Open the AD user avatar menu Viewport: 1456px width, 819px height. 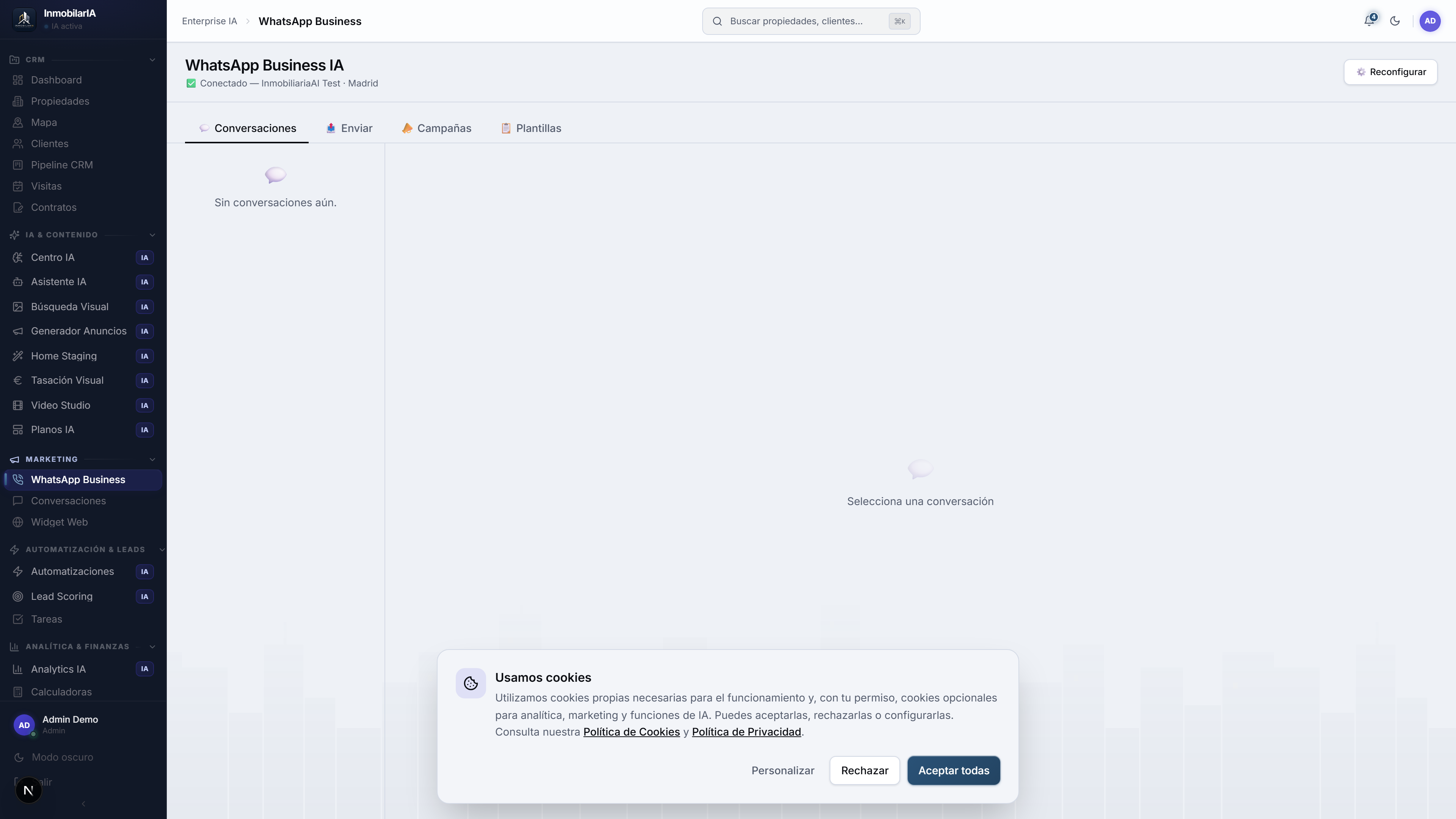[1430, 21]
